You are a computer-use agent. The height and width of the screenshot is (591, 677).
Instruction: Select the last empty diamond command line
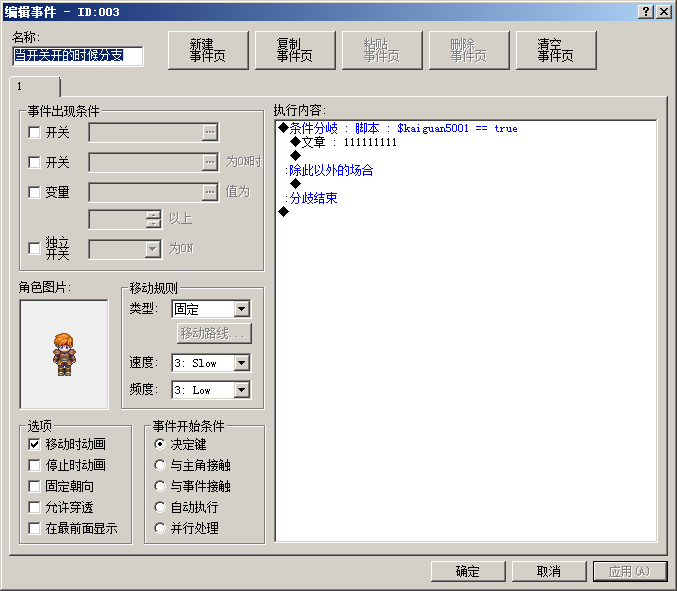click(x=284, y=212)
